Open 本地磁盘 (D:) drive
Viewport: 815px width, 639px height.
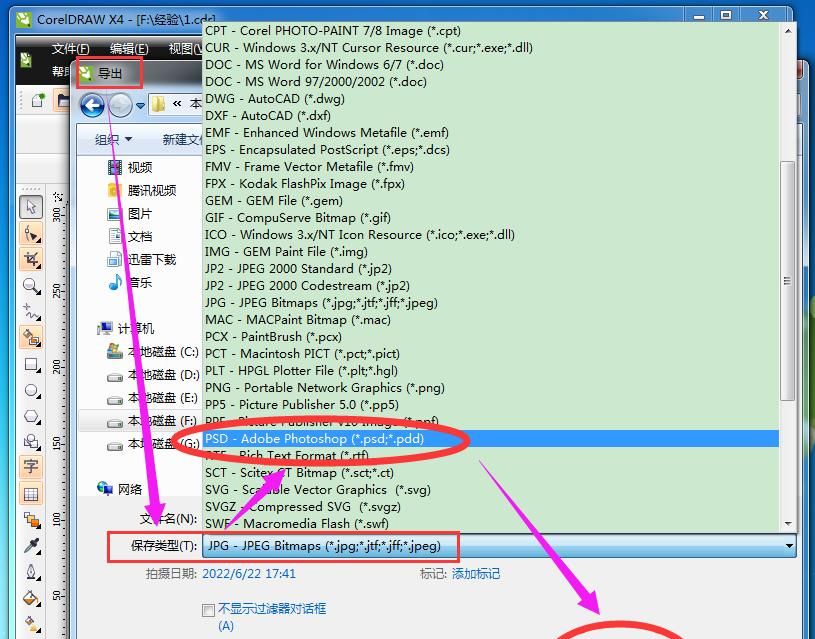153,375
